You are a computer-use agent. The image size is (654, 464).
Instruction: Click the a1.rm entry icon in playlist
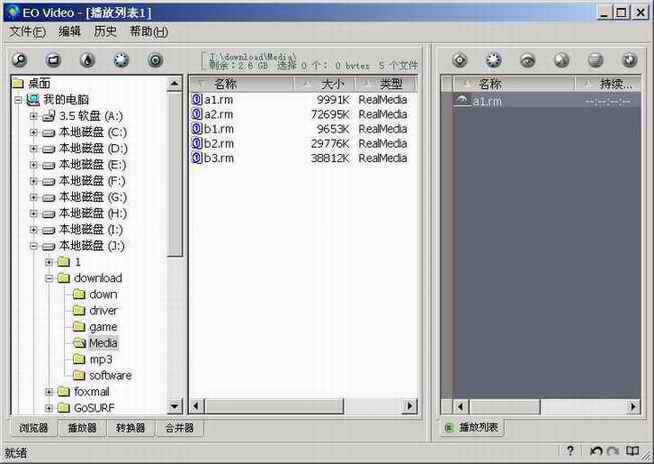click(x=462, y=101)
